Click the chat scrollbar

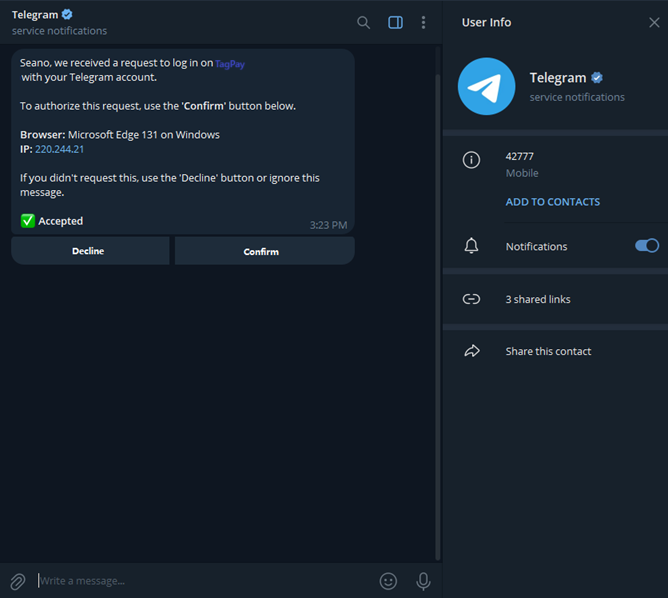[x=437, y=300]
